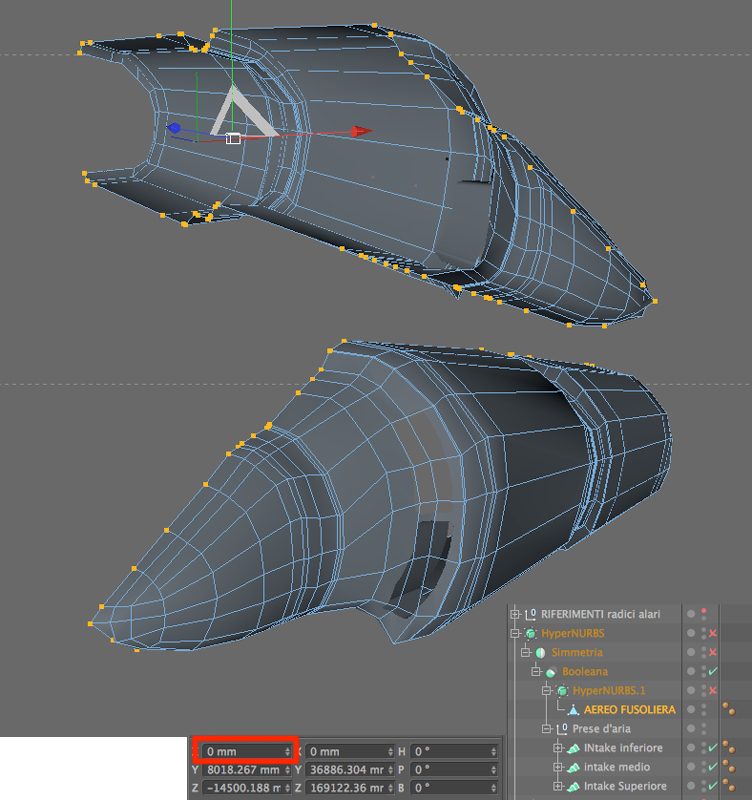The height and width of the screenshot is (800, 752).
Task: Click the INtake inferiore object icon
Action: point(573,748)
